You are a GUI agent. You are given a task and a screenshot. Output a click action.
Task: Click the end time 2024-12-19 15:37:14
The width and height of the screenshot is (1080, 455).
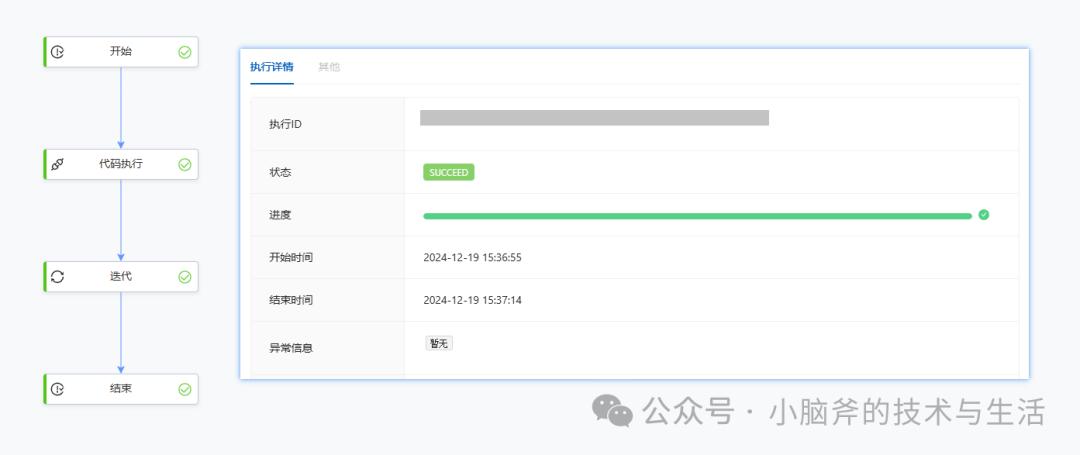point(472,301)
